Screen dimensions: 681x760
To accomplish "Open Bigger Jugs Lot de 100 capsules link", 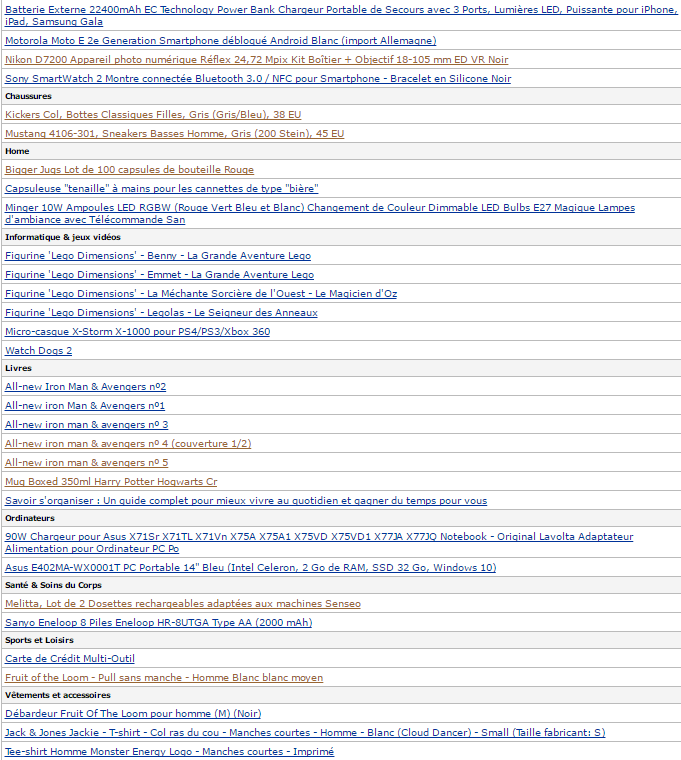I will click(129, 170).
